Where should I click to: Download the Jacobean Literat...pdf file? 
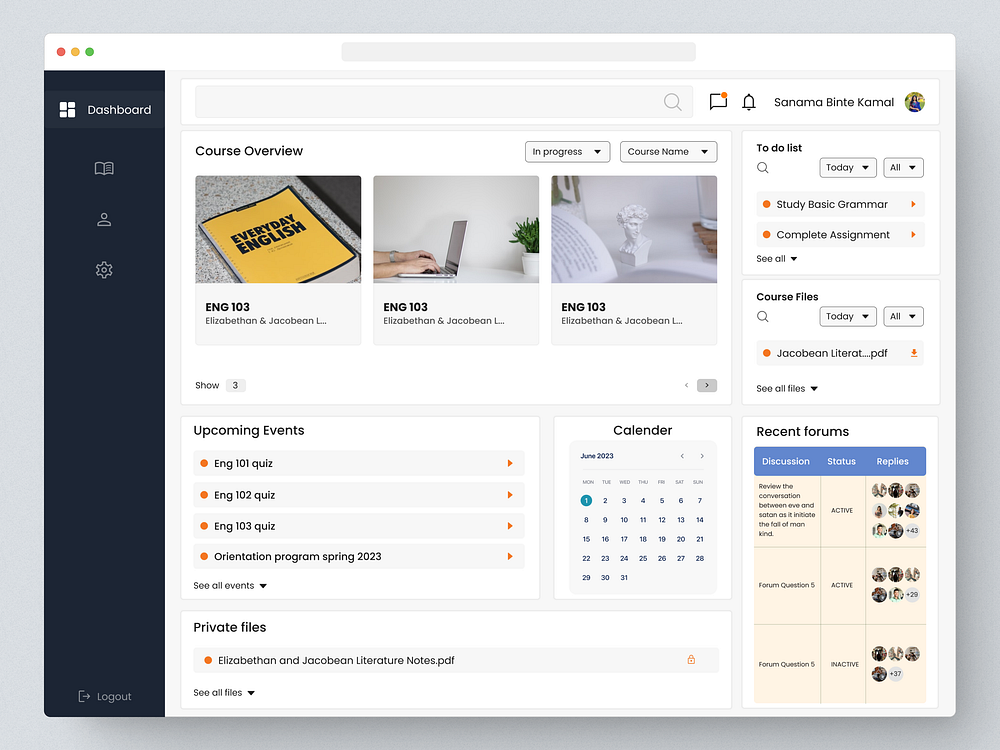(x=914, y=353)
